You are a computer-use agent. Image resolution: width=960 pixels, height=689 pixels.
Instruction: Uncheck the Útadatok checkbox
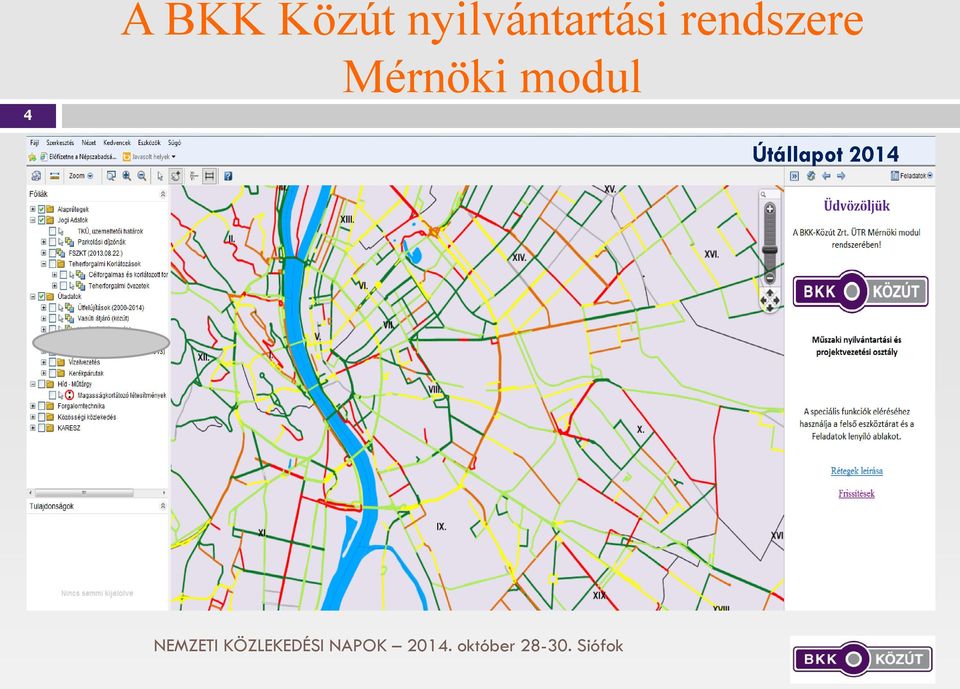42,296
